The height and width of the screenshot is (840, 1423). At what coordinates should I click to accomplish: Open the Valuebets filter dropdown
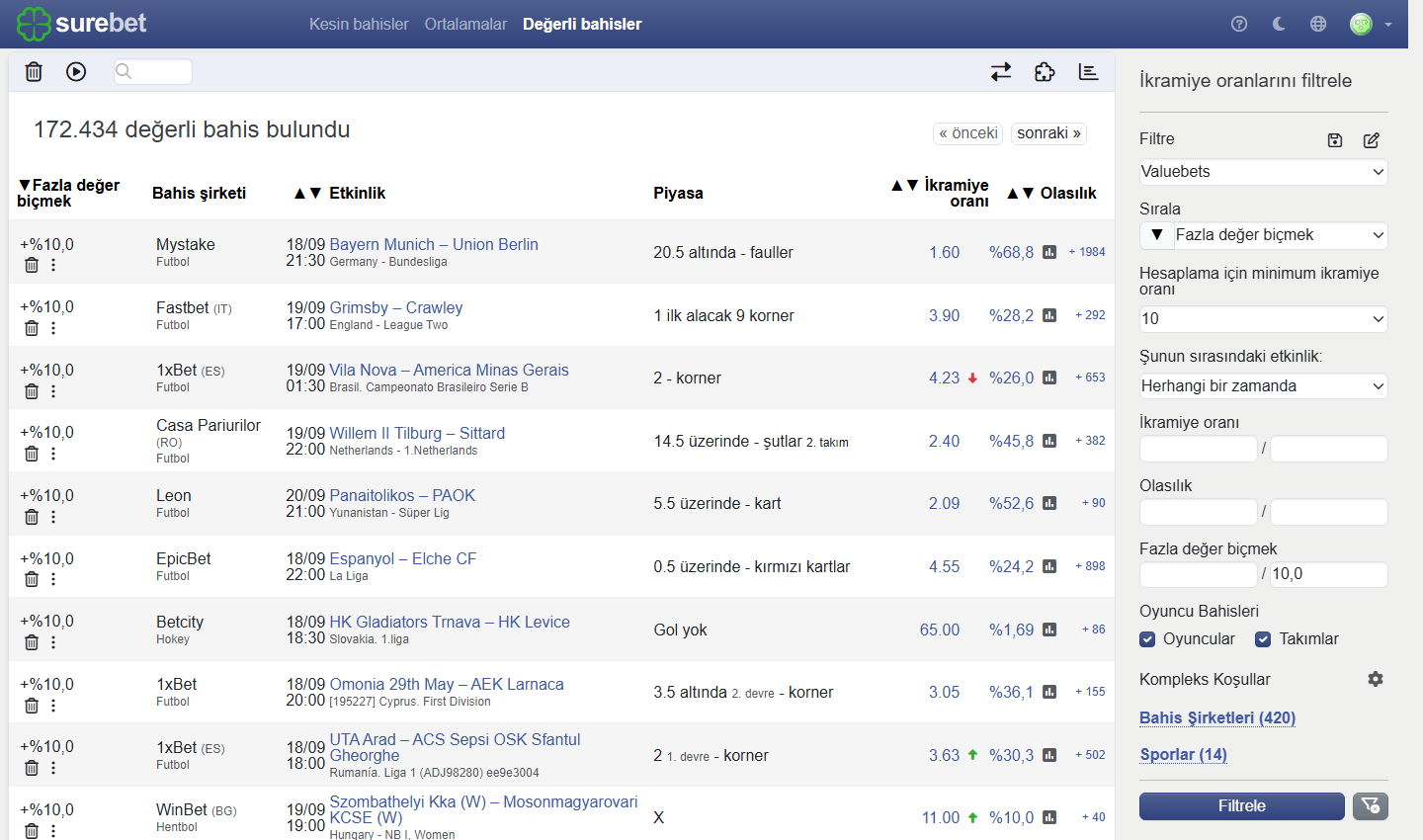coord(1263,172)
